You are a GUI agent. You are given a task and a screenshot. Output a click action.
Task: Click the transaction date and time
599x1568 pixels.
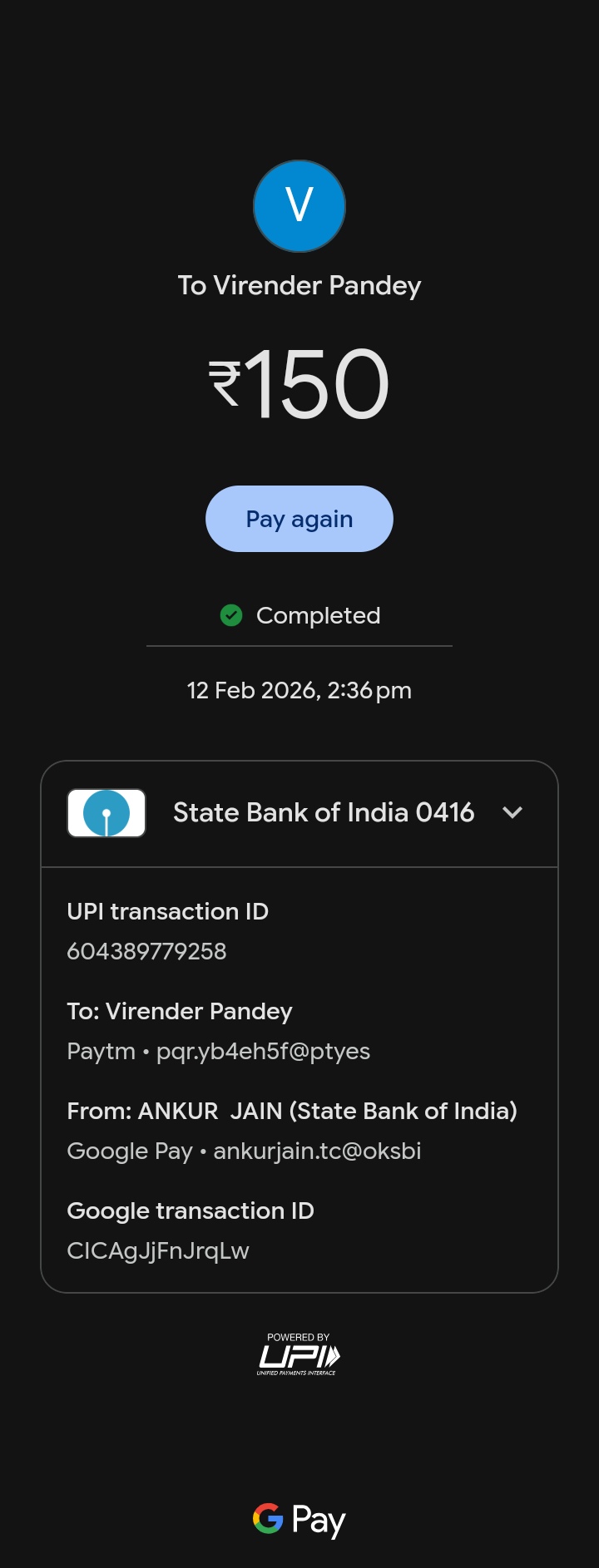[299, 690]
